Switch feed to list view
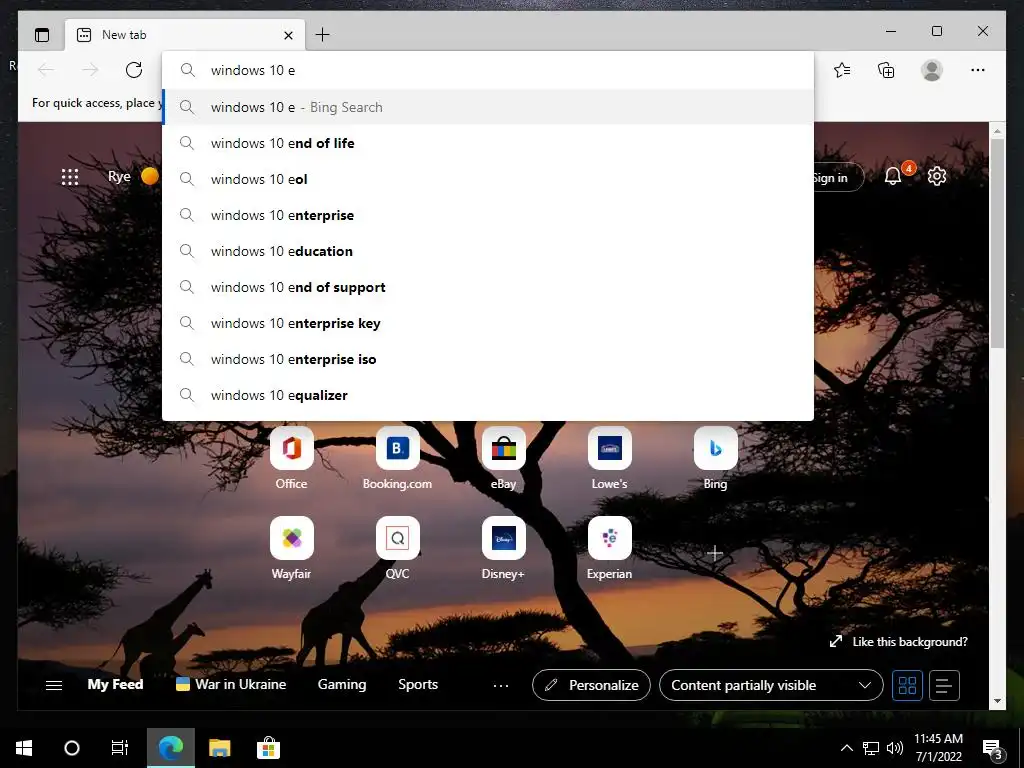 [944, 685]
